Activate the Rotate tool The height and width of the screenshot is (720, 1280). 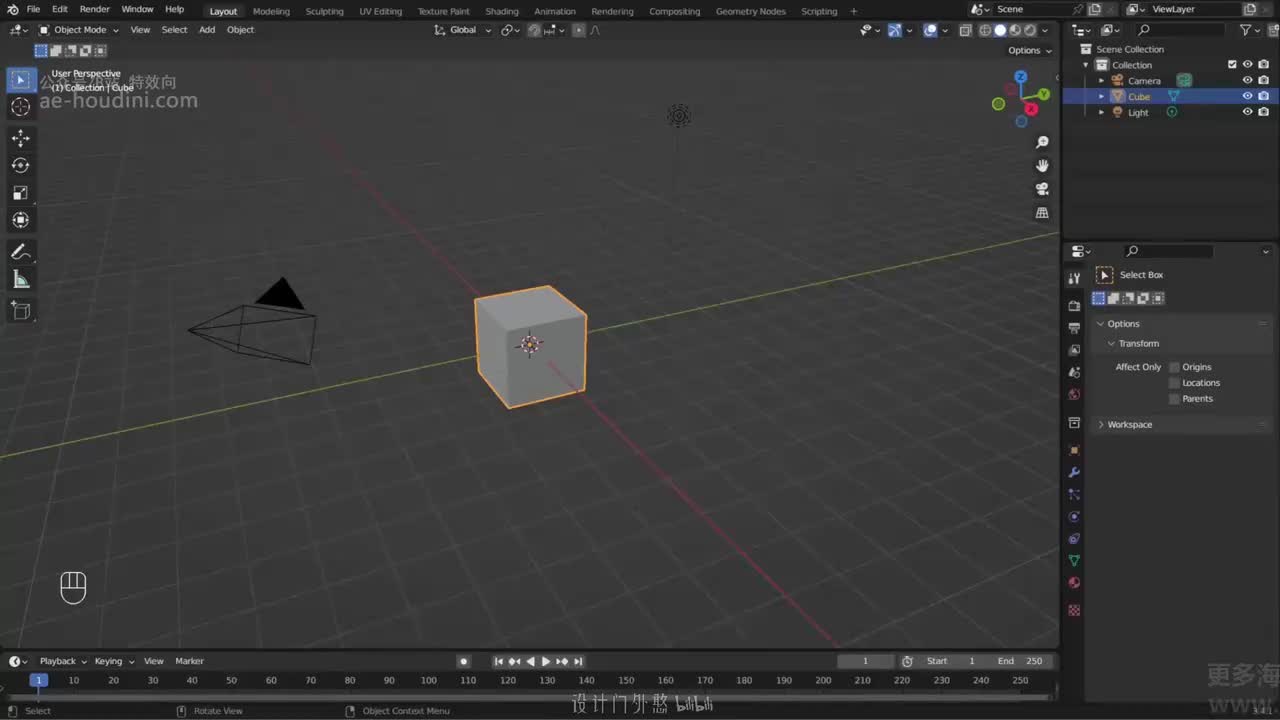(20, 165)
